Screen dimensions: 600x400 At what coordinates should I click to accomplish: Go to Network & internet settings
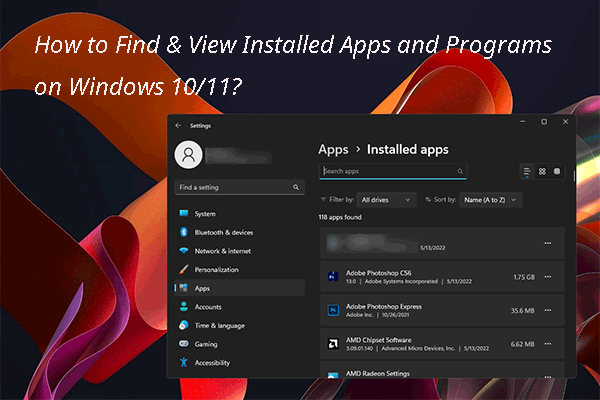point(223,251)
